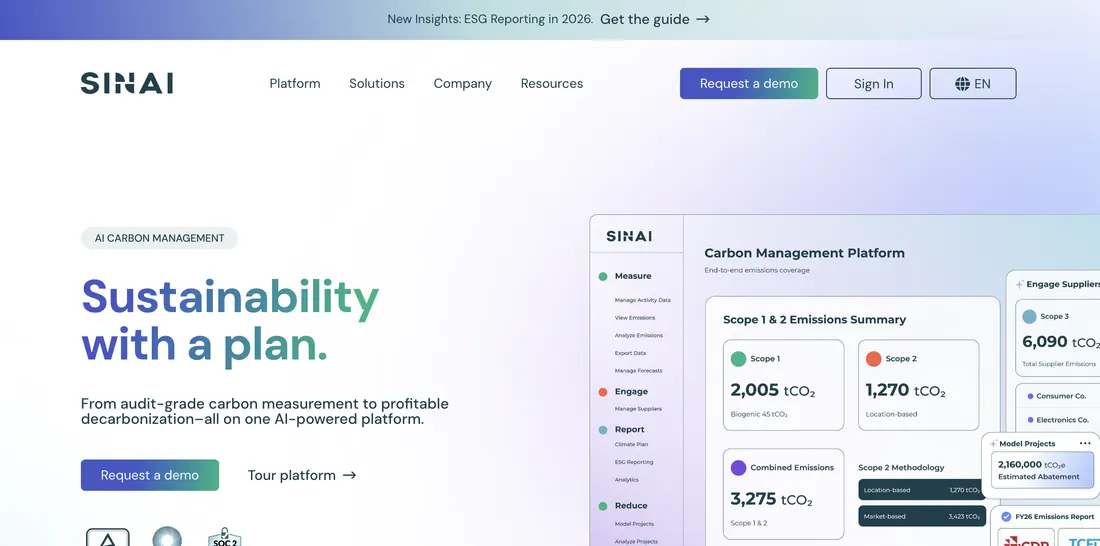Select Manage Forecasts in the sidebar
Image resolution: width=1100 pixels, height=546 pixels.
[x=638, y=371]
